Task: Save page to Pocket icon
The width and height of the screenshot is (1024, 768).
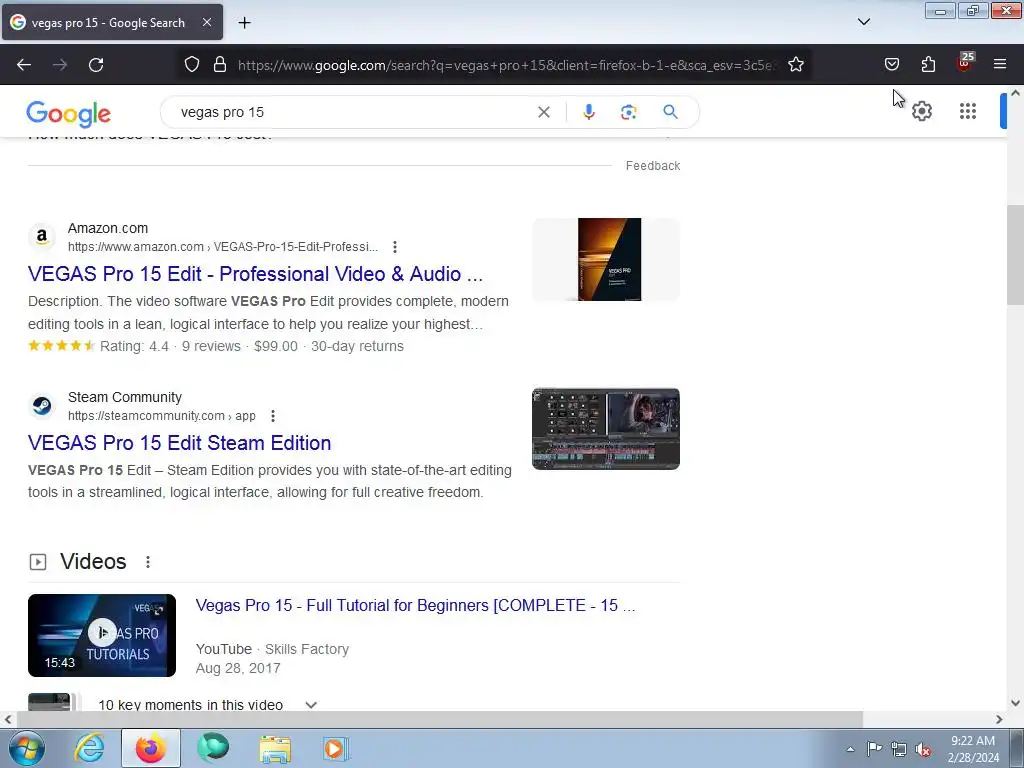Action: pos(891,65)
